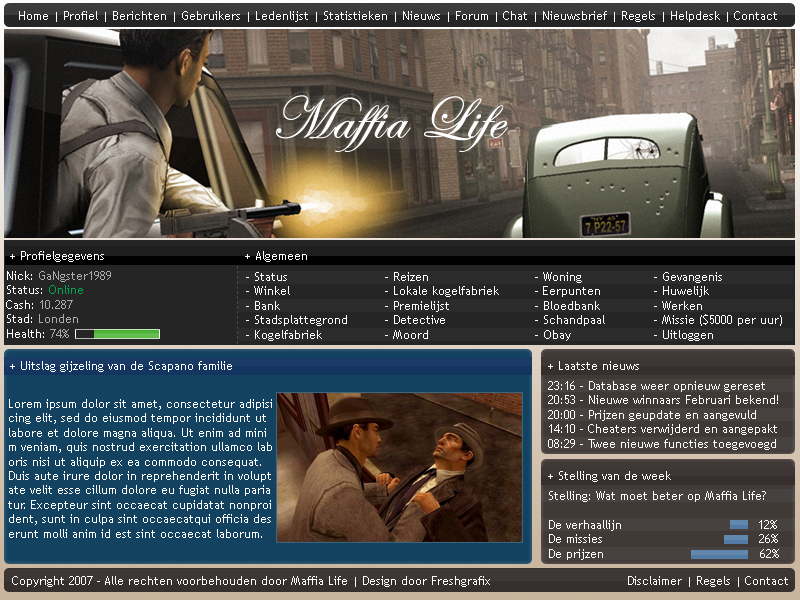Open Helpdesk from the top menu

pos(695,16)
